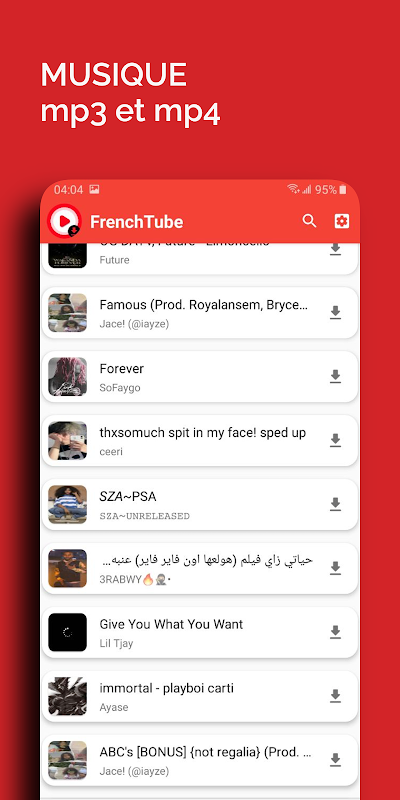Download the Future track at the top
This screenshot has width=400, height=800.
[x=335, y=249]
